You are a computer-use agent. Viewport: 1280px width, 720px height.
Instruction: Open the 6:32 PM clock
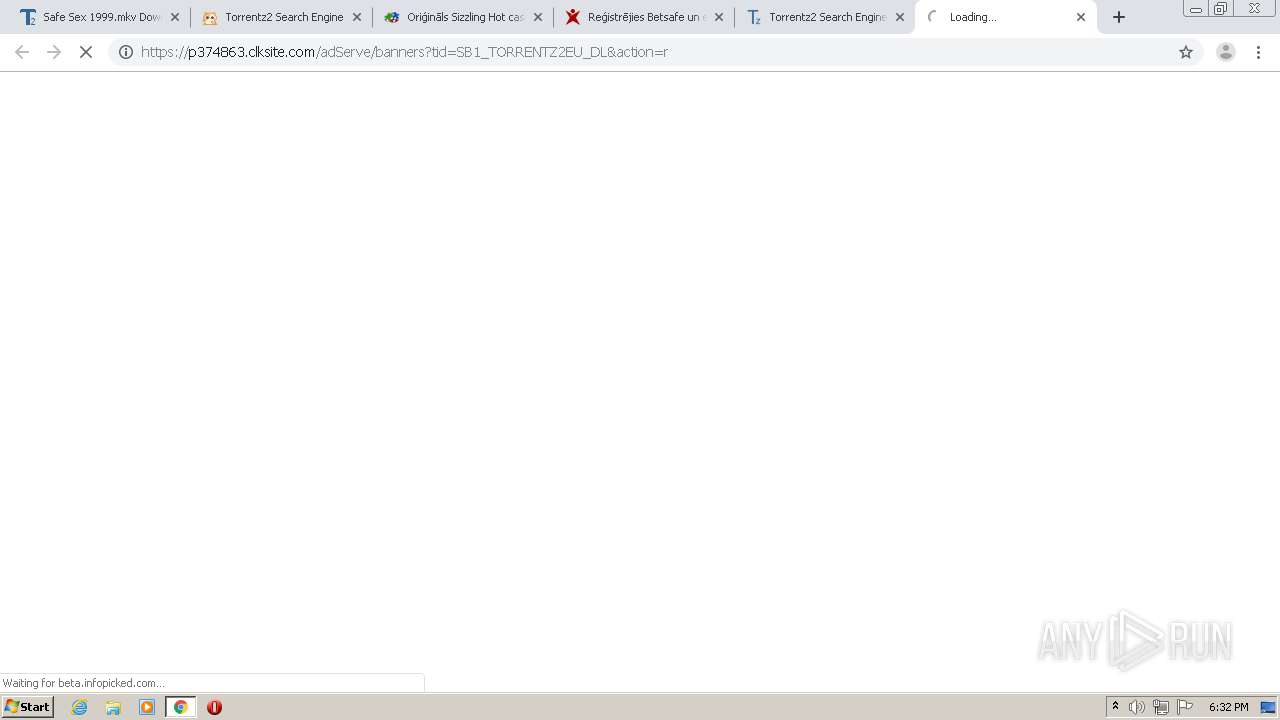(x=1228, y=707)
